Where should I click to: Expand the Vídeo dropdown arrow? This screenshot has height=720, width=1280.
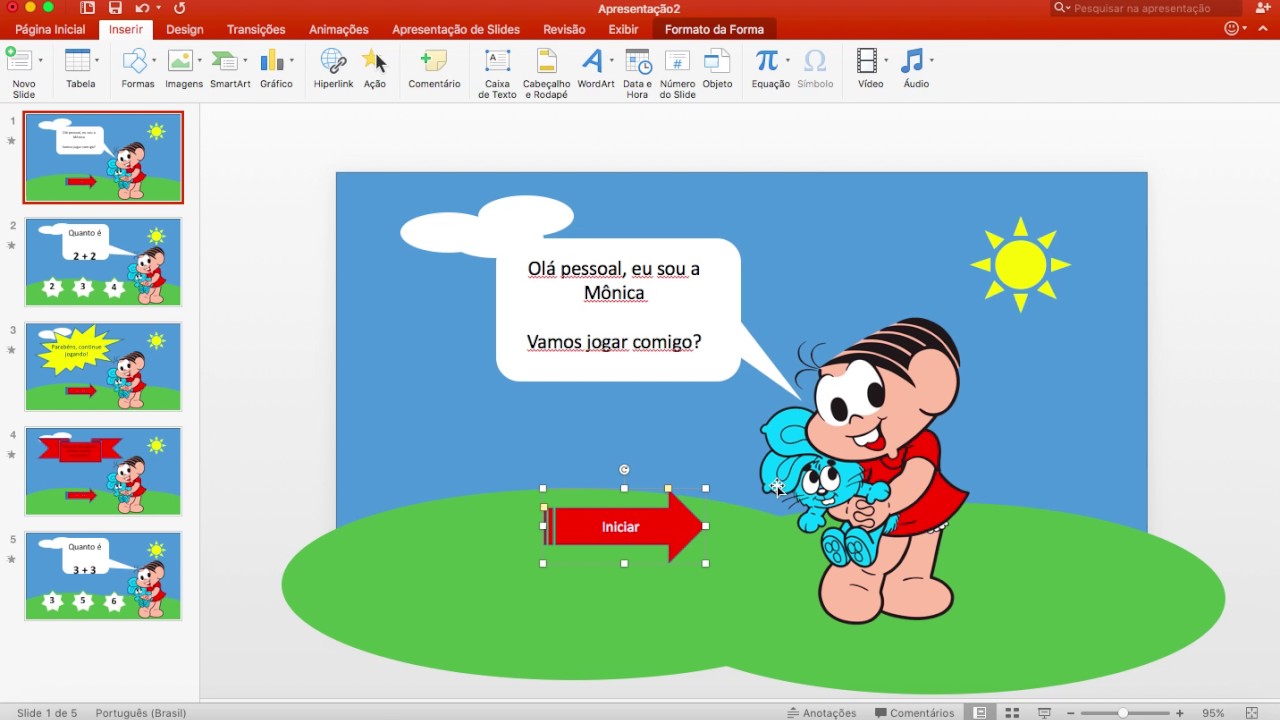coord(886,60)
